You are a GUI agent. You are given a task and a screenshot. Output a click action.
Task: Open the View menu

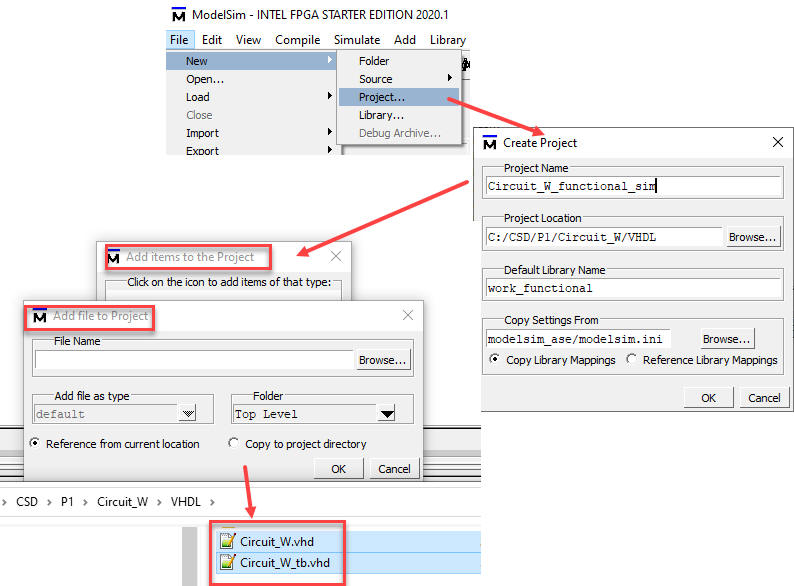[248, 40]
